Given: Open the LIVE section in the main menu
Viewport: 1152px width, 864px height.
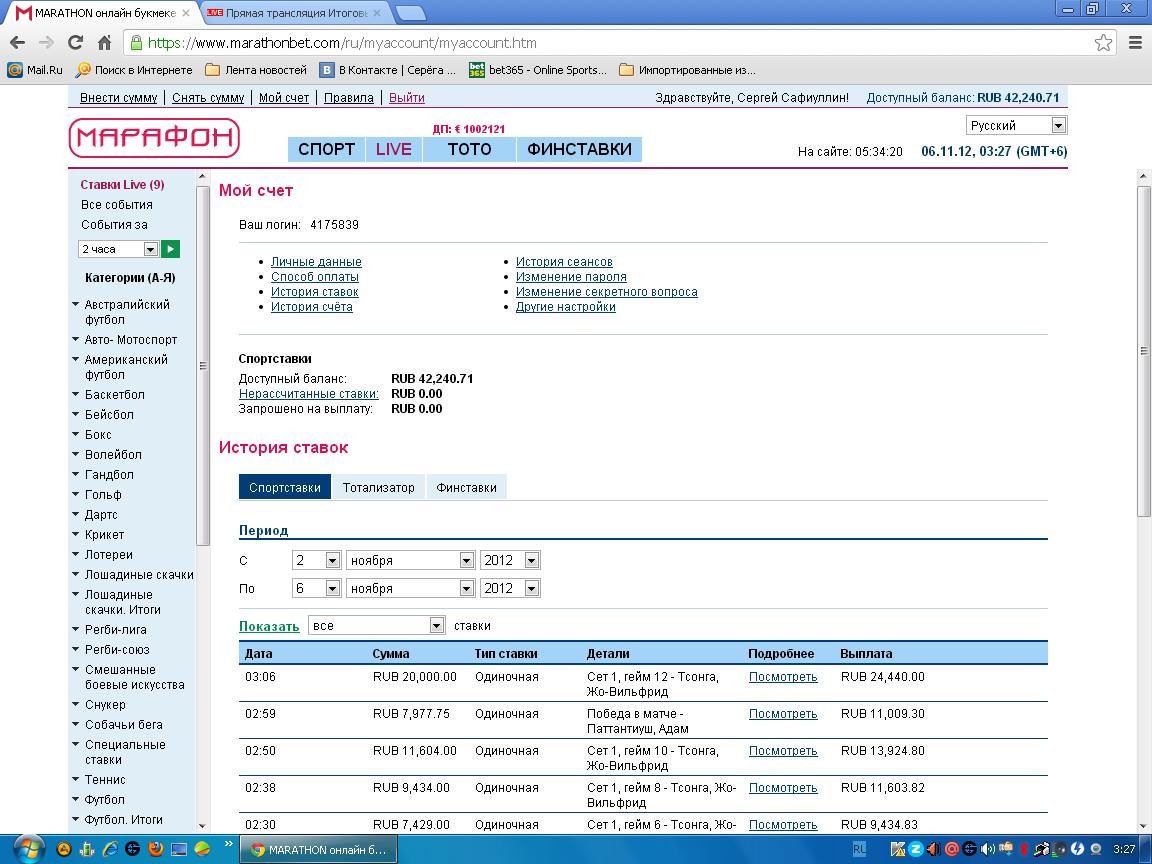Looking at the screenshot, I should (393, 149).
